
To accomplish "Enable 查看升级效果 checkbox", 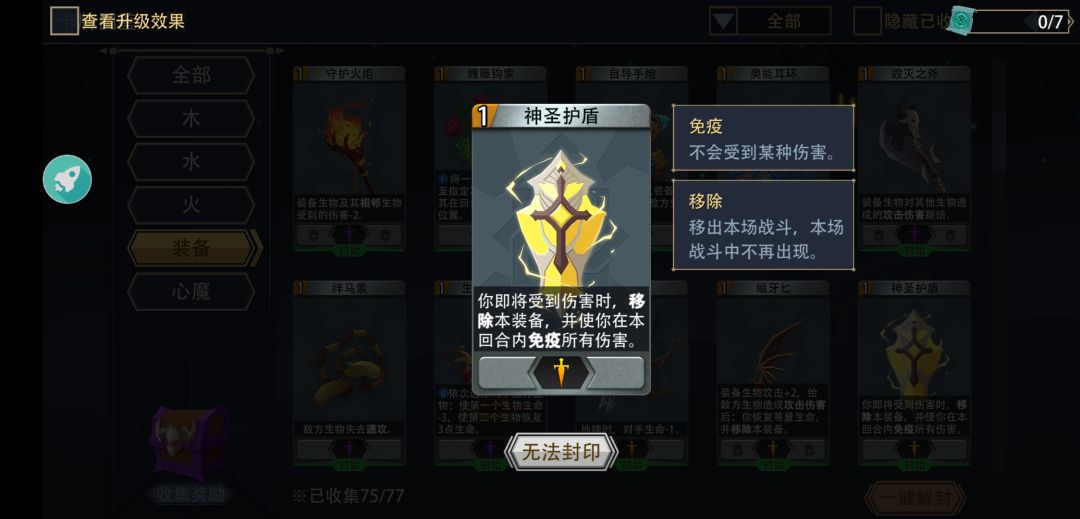I will pos(64,21).
